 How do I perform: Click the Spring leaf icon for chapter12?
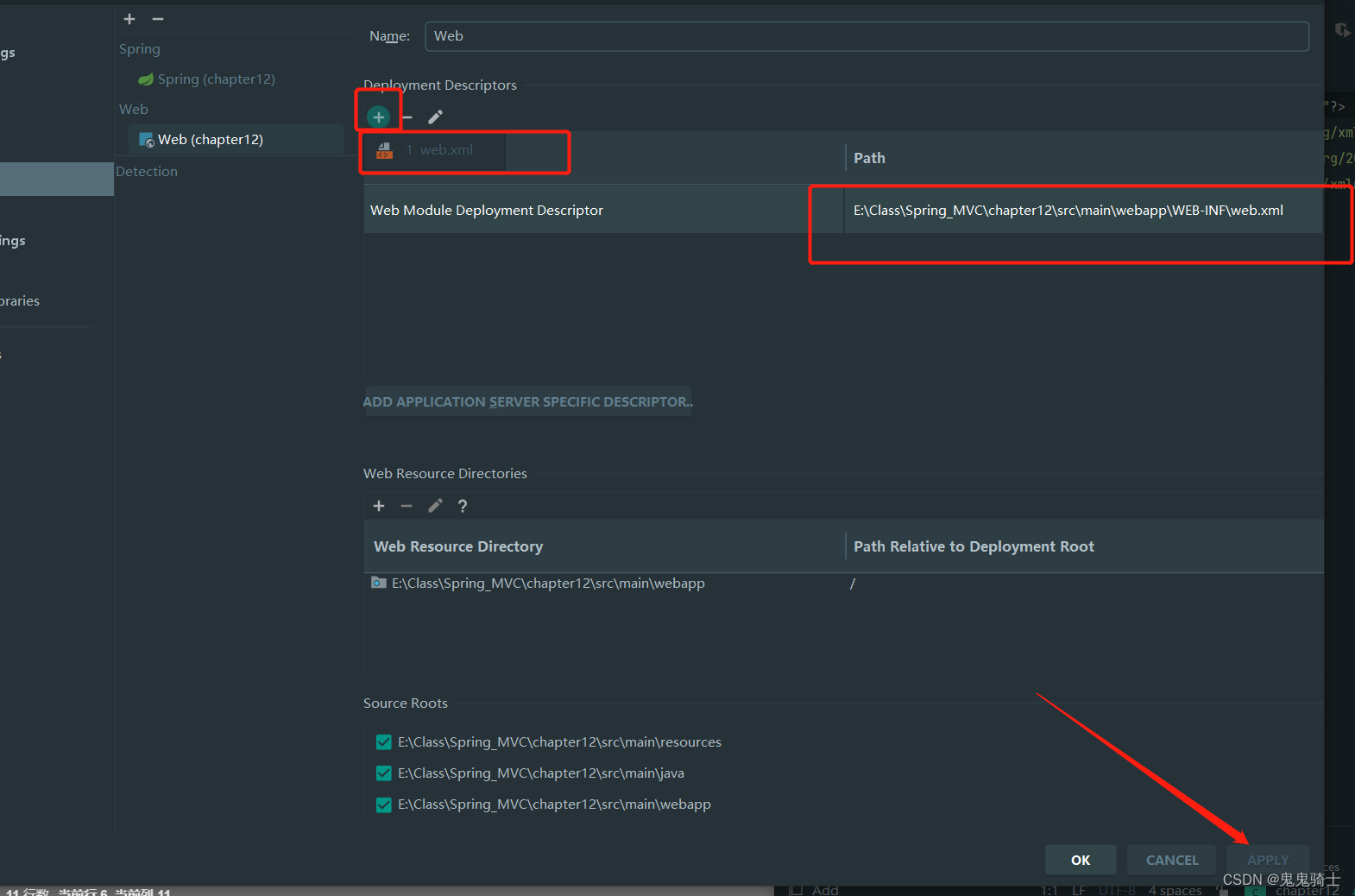click(146, 79)
